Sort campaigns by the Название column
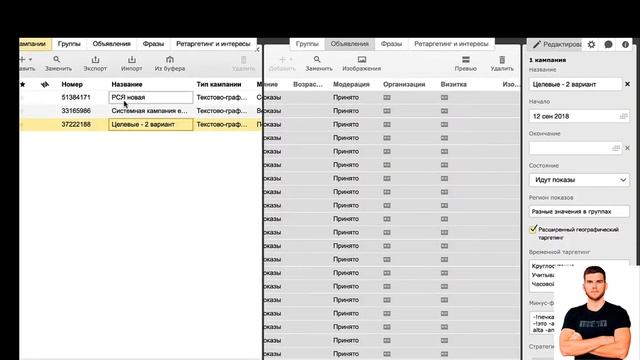This screenshot has width=640, height=360. 127,84
